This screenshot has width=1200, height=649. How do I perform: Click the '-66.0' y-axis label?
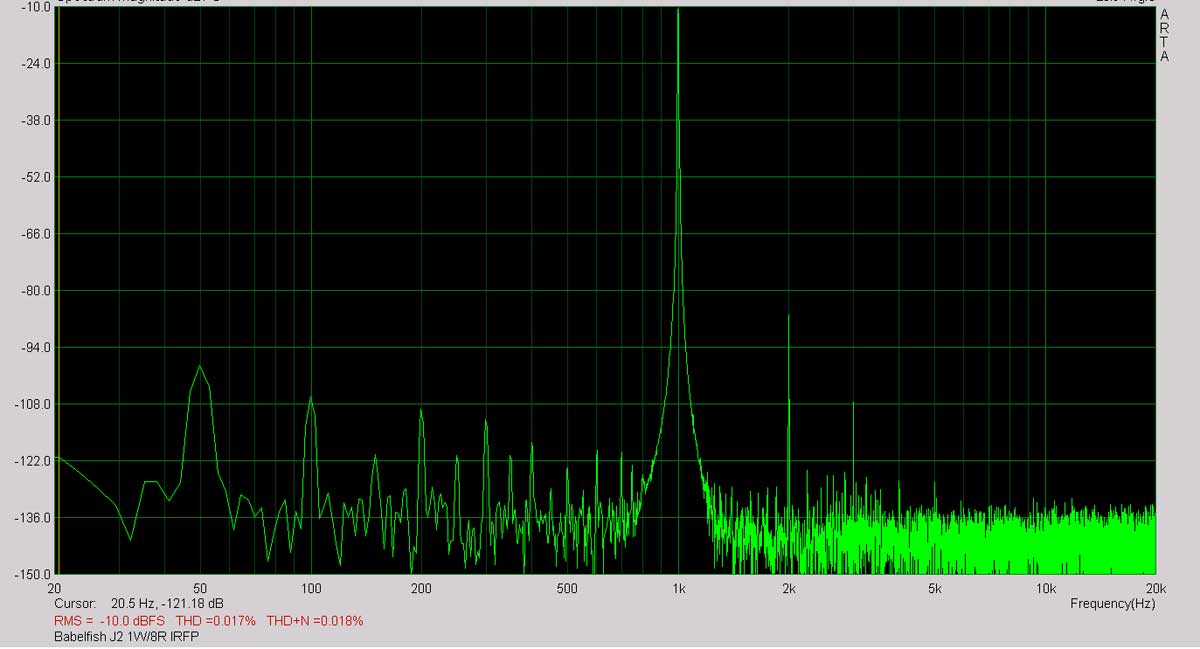pos(36,234)
